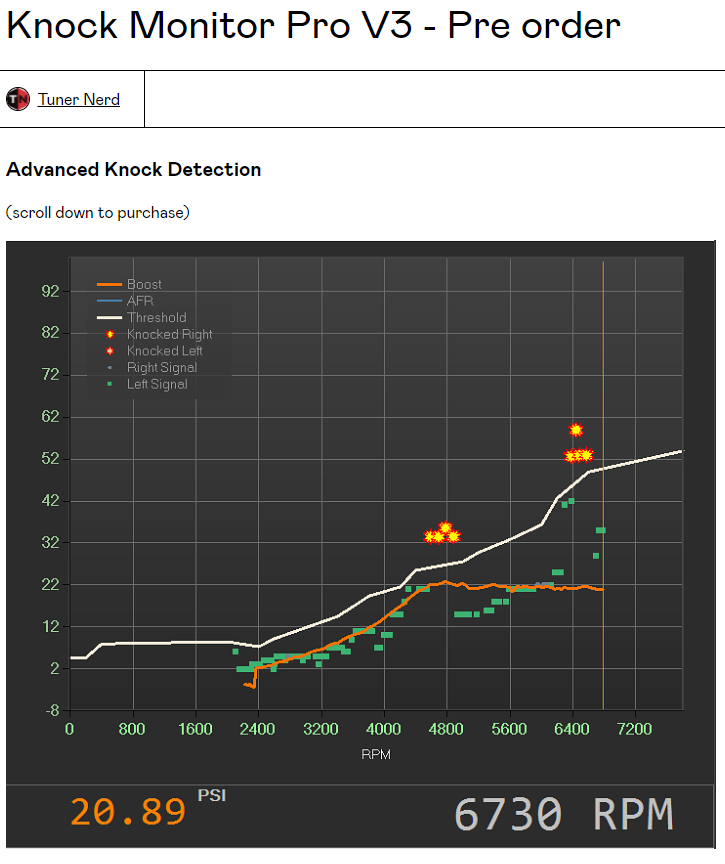The height and width of the screenshot is (864, 725).
Task: Open the Tuner Nerd link
Action: coord(78,99)
